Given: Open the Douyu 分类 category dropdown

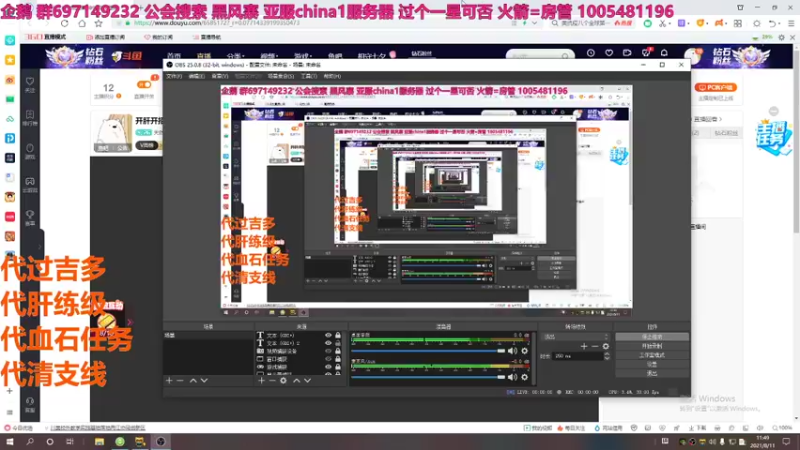Looking at the screenshot, I should [x=235, y=56].
